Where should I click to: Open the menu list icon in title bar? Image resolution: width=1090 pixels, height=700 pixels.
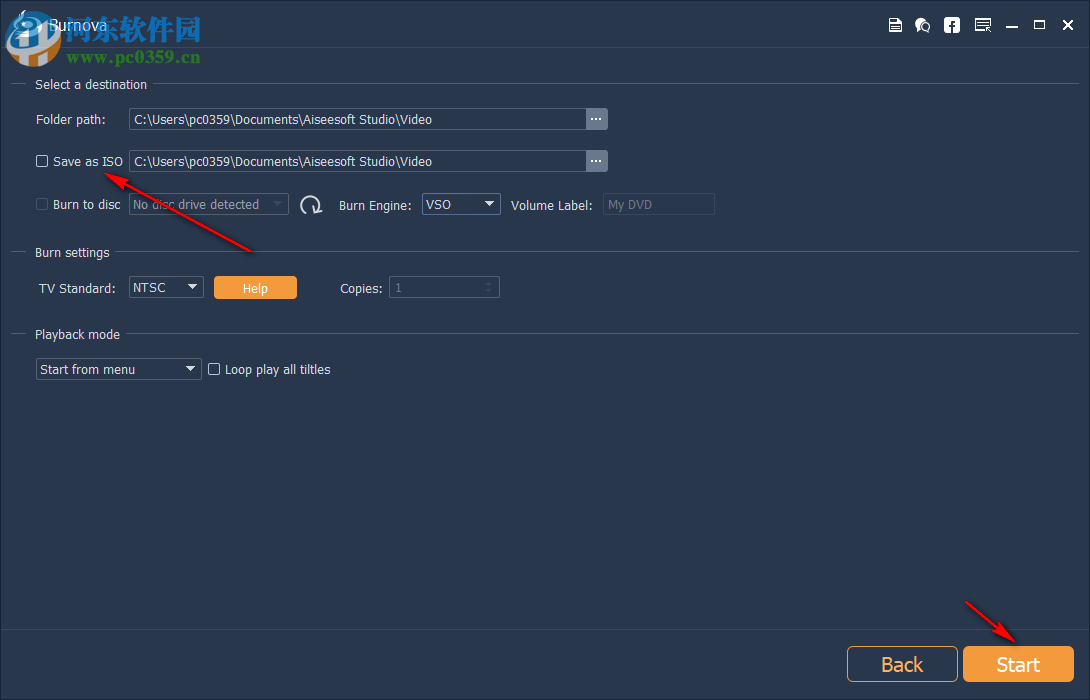pyautogui.click(x=982, y=26)
